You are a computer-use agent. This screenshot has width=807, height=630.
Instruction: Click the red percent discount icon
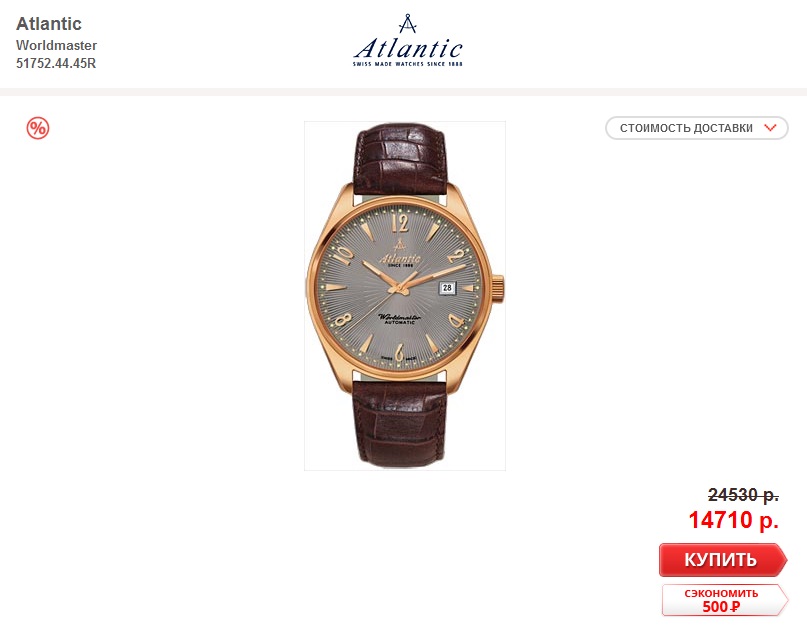38,128
